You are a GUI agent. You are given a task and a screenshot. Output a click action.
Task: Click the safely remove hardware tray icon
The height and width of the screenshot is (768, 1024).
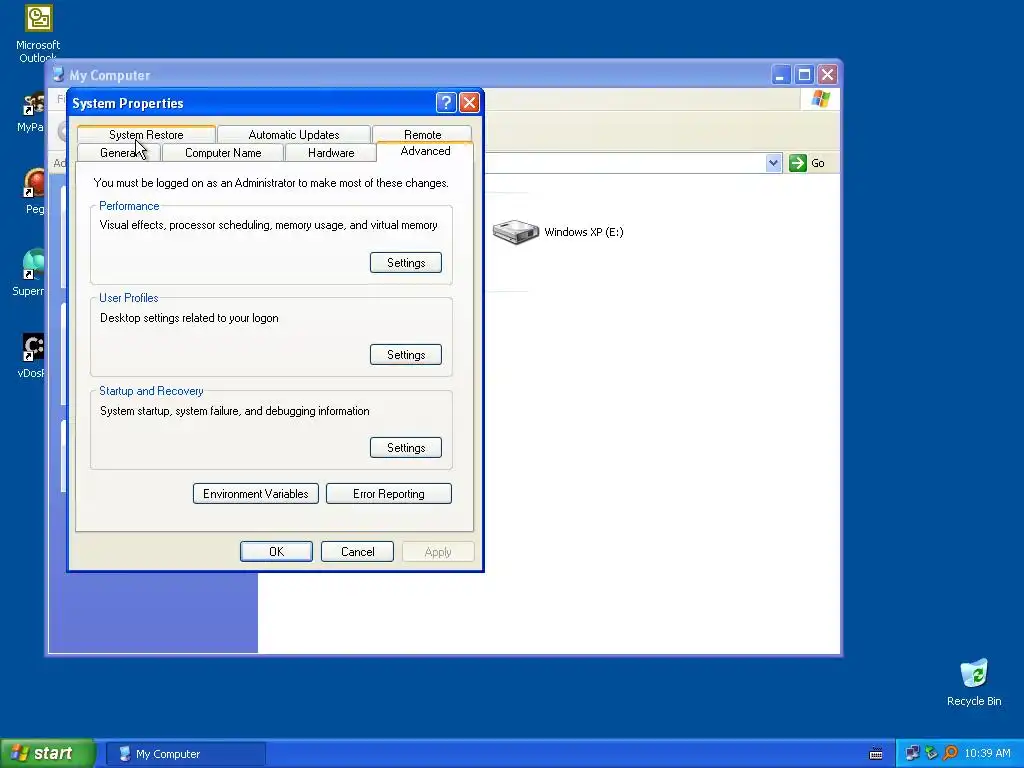[931, 754]
